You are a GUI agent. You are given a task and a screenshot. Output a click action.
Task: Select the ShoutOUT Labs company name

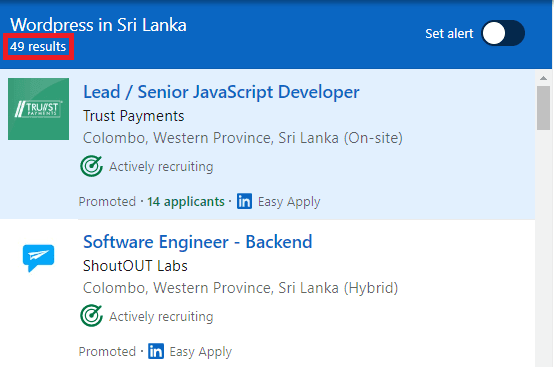pyautogui.click(x=135, y=266)
